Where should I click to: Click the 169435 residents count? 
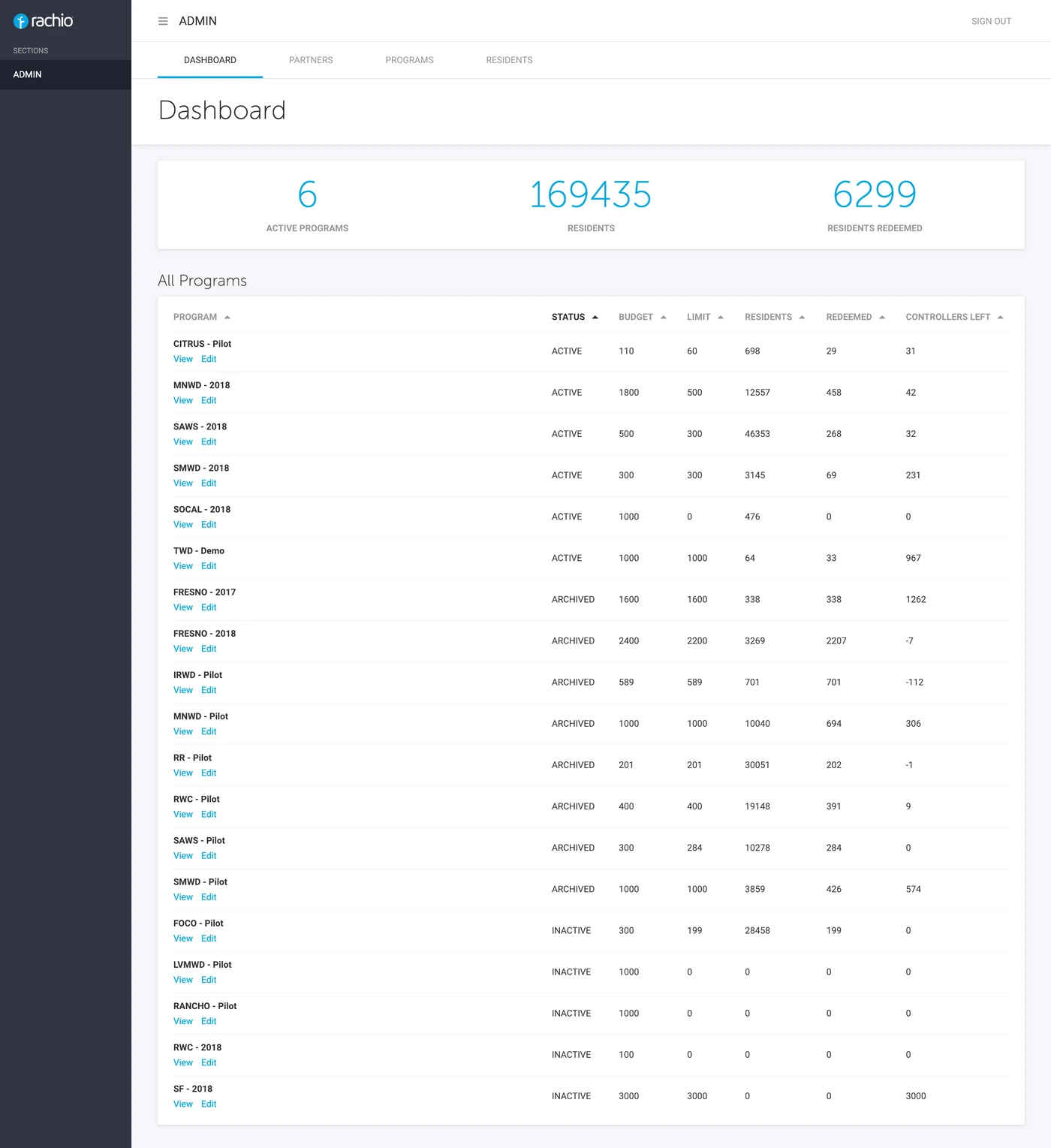591,194
